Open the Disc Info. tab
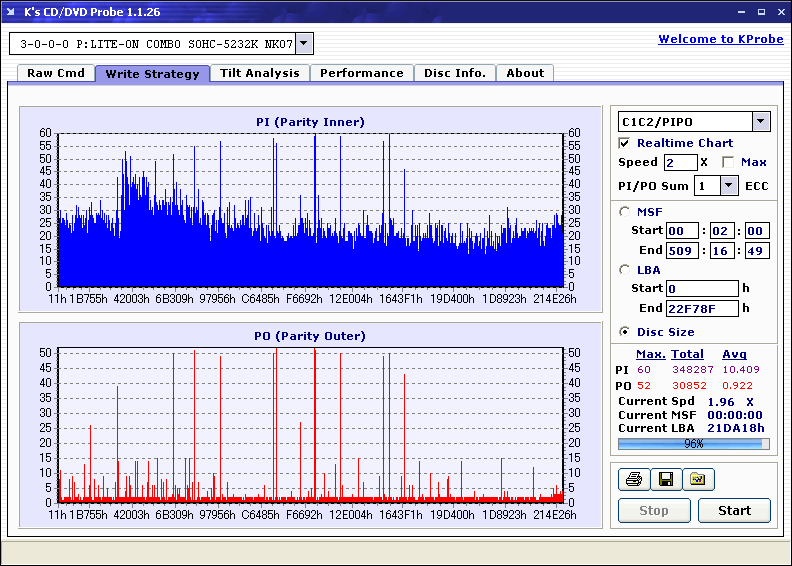The width and height of the screenshot is (792, 566). [x=455, y=73]
